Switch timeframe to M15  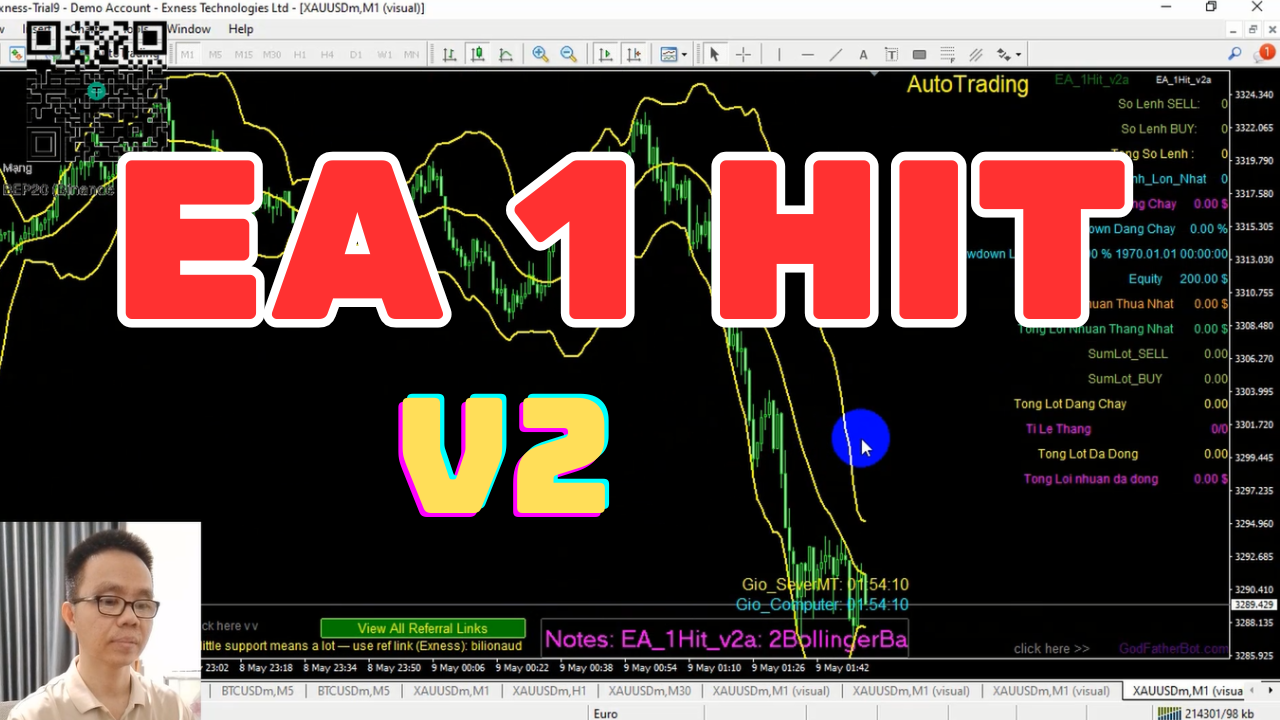[243, 54]
